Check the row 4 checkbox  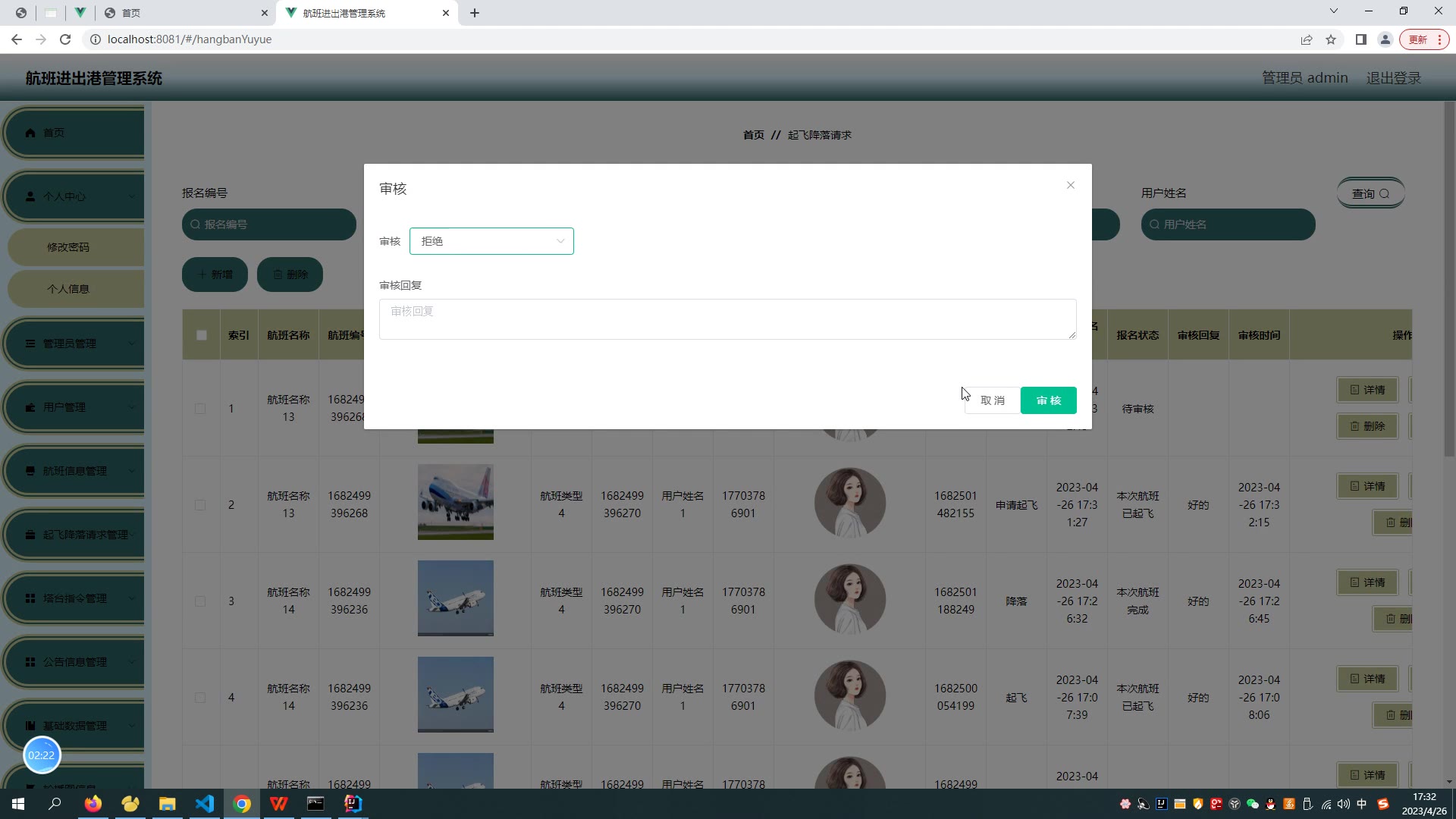click(200, 698)
